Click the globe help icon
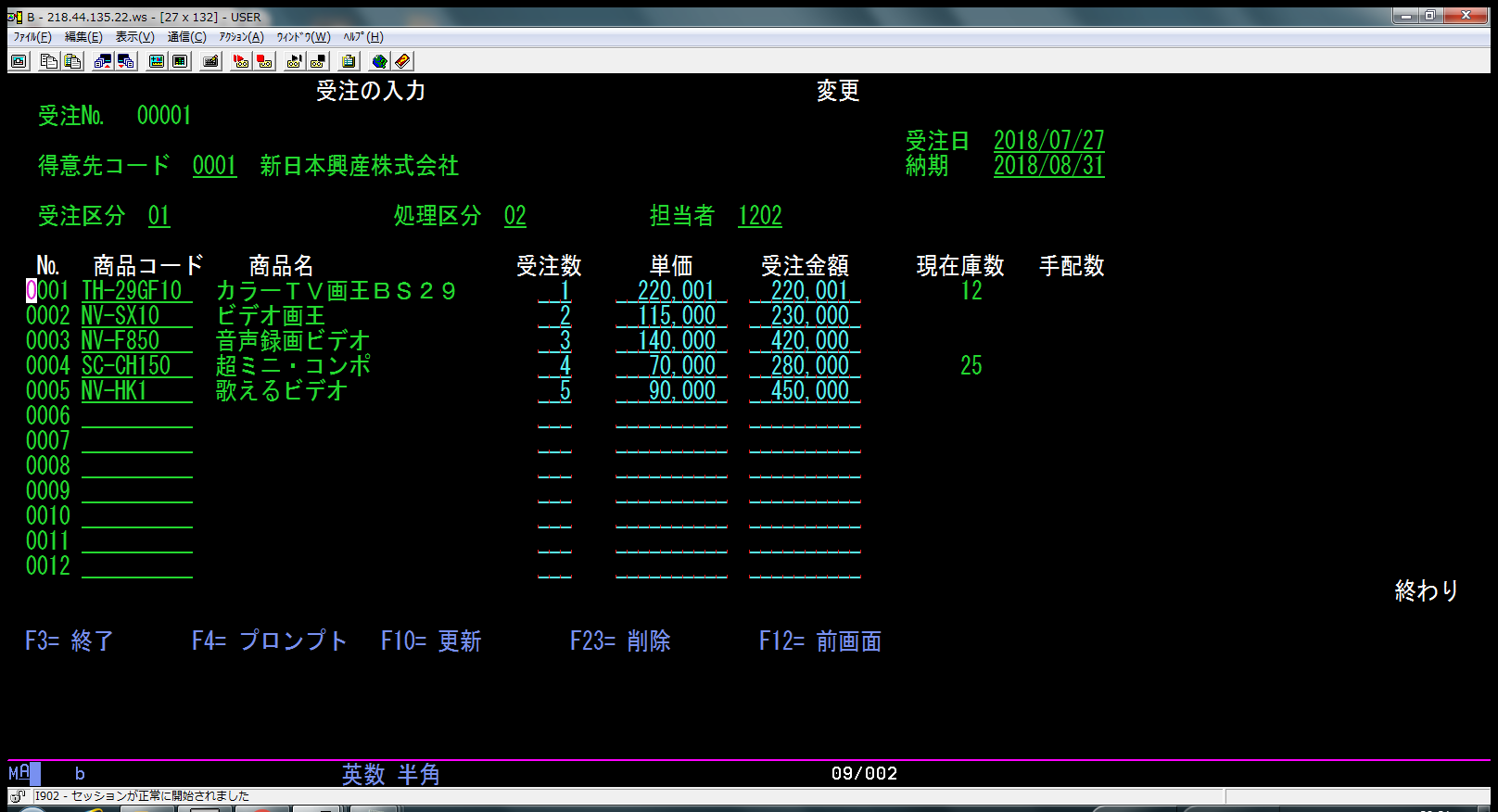The image size is (1498, 812). pos(379,61)
